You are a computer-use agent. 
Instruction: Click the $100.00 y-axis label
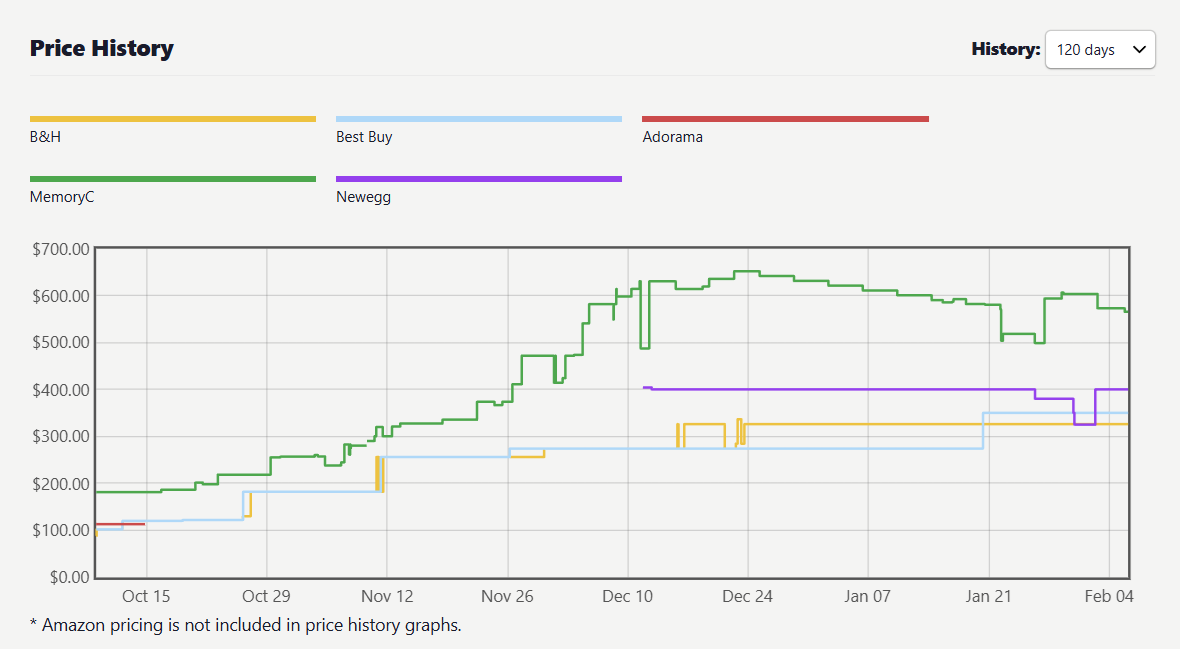(61, 531)
